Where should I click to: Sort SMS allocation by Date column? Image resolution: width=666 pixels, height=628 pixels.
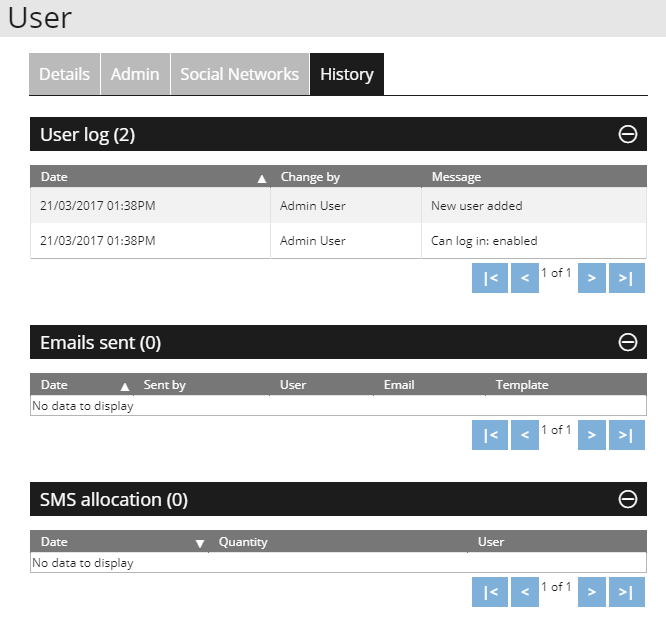point(120,542)
